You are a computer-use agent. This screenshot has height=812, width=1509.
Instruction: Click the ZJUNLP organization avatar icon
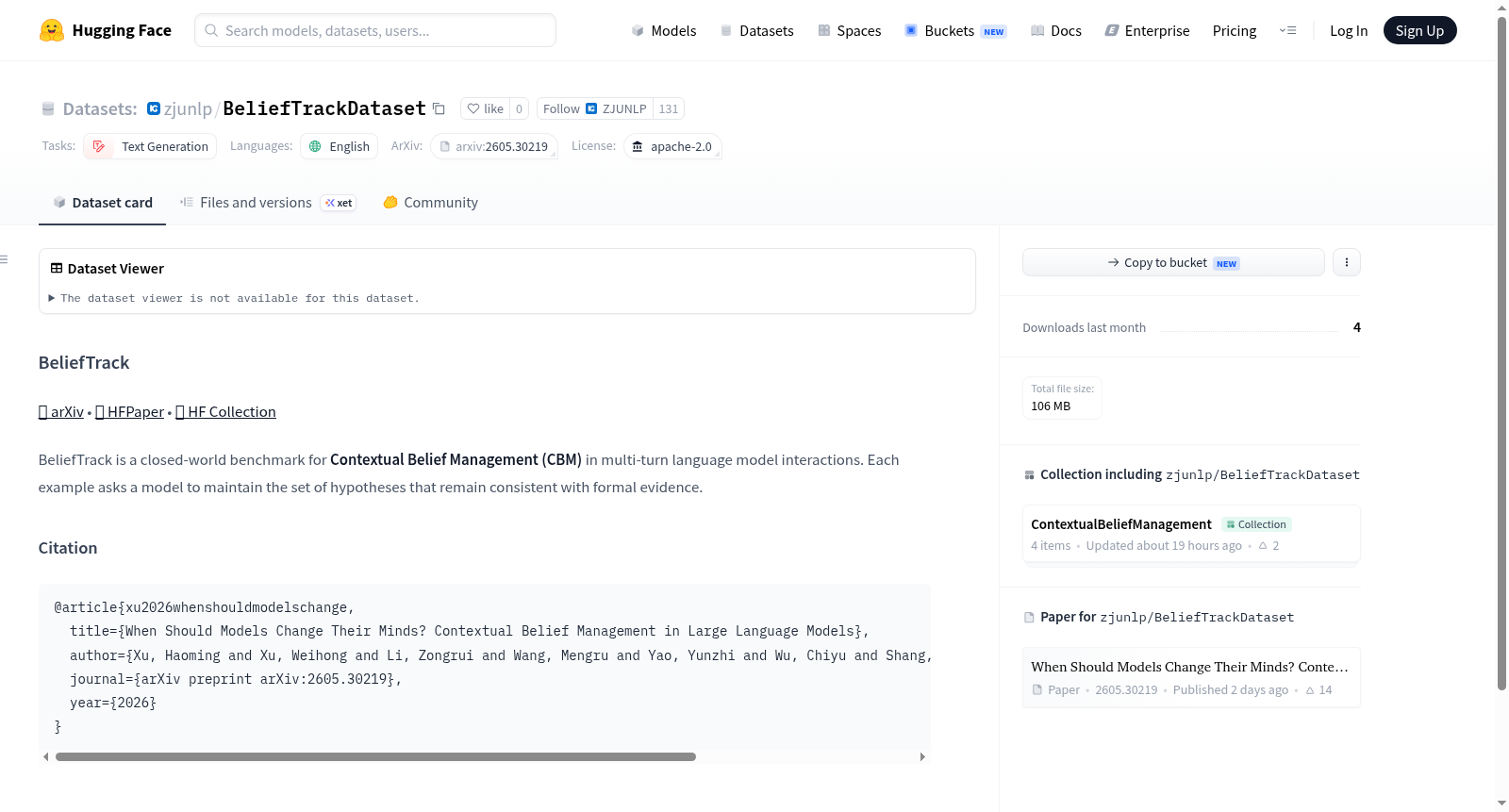[591, 108]
